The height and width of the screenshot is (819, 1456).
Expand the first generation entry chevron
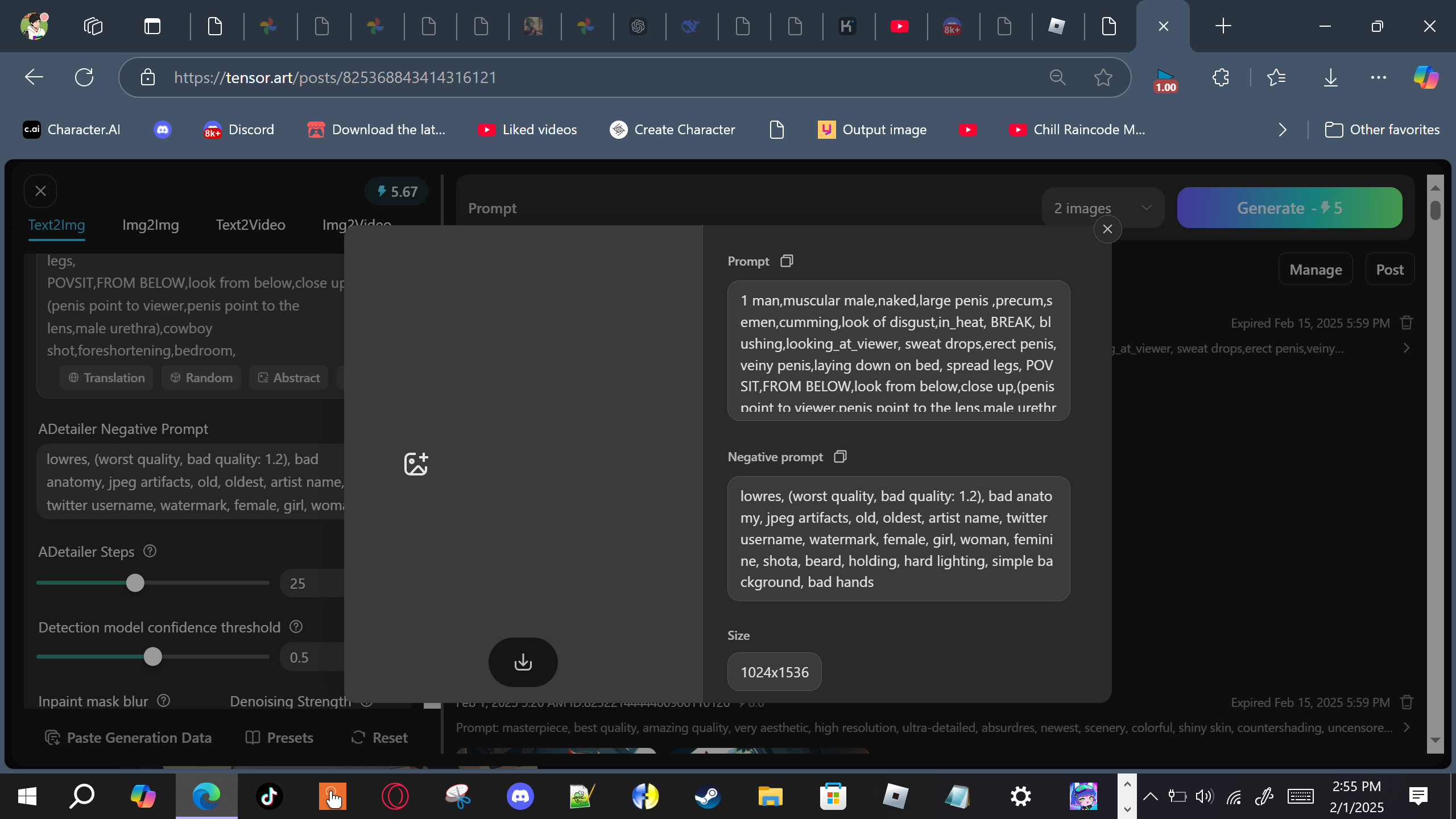coord(1407,348)
